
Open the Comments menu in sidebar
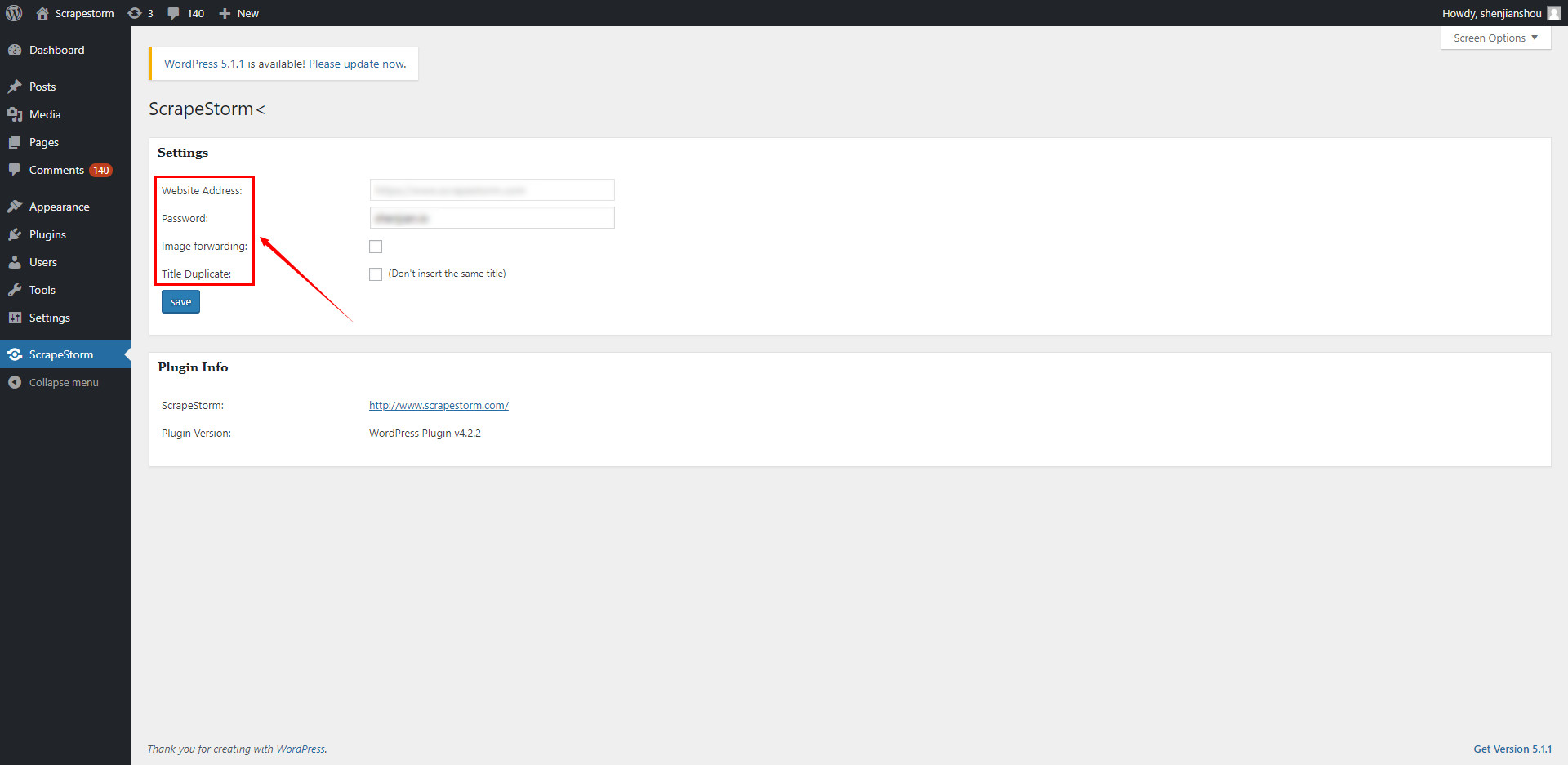(65, 170)
